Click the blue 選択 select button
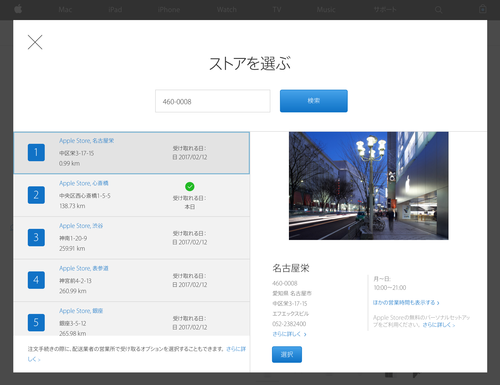The image size is (500, 385). 287,354
